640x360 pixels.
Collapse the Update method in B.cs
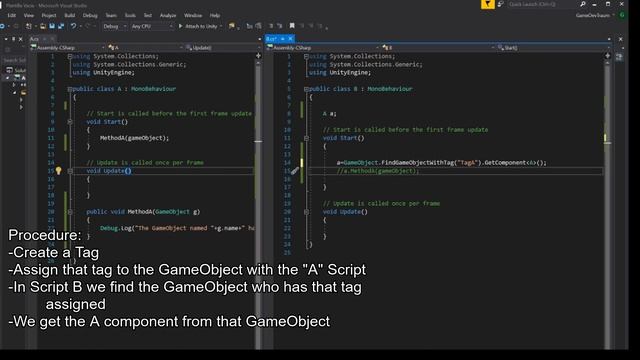click(x=306, y=212)
